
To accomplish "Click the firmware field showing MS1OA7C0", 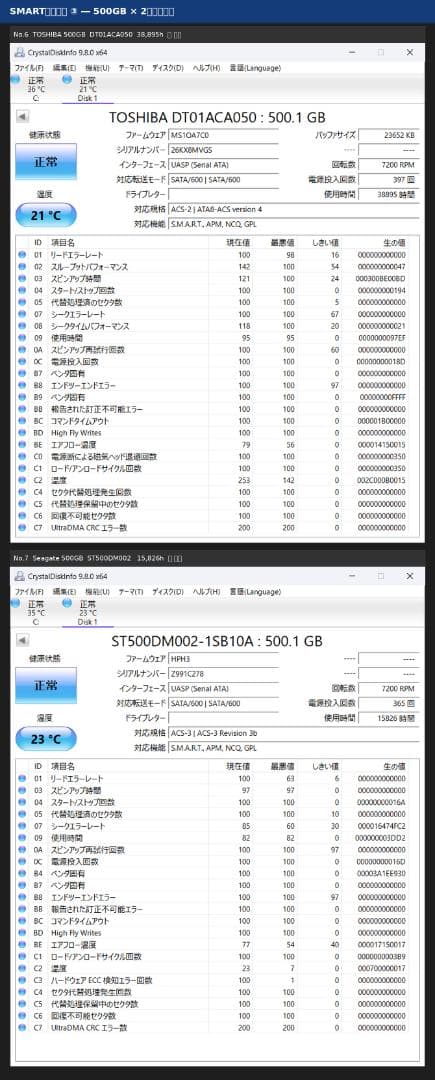I will coord(223,136).
